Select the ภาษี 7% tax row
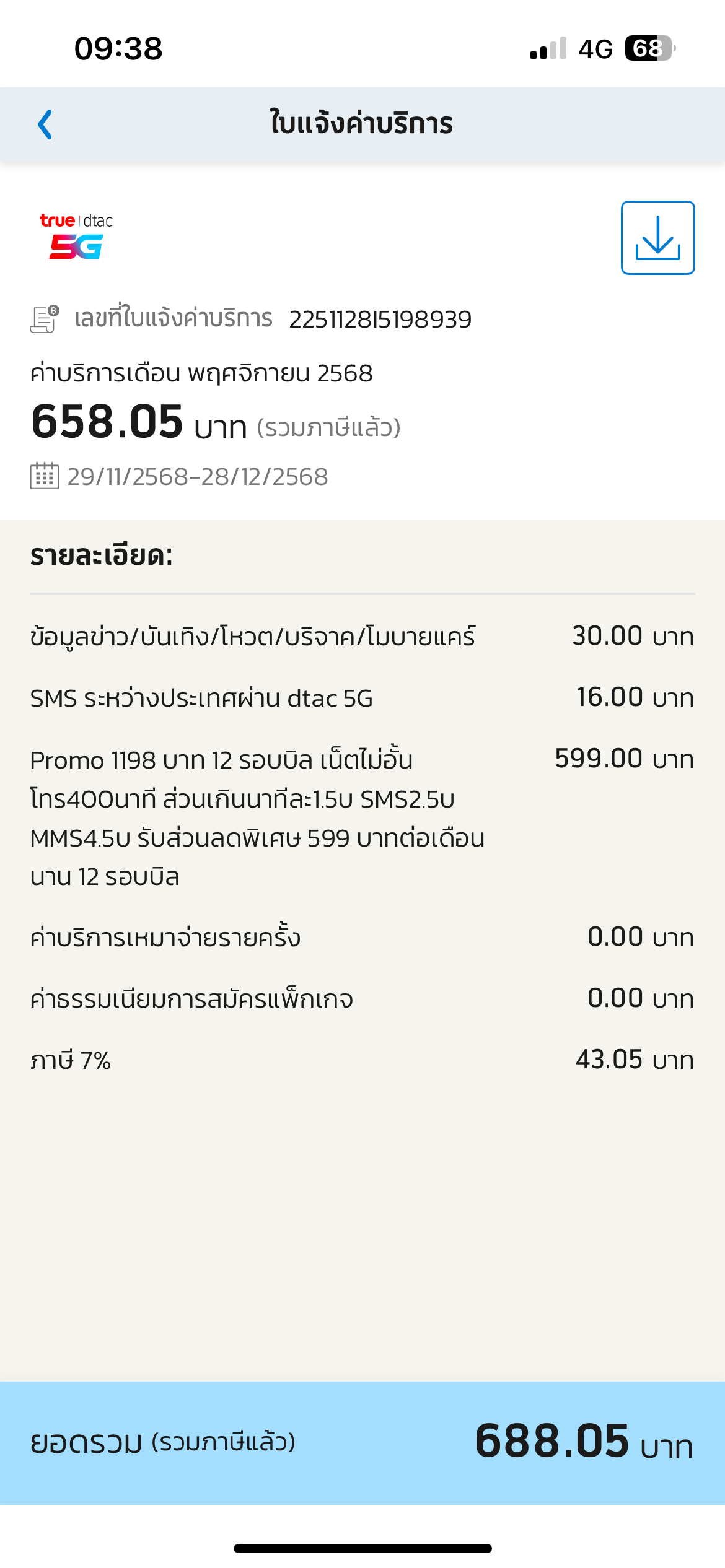This screenshot has height=1568, width=725. (x=362, y=1060)
